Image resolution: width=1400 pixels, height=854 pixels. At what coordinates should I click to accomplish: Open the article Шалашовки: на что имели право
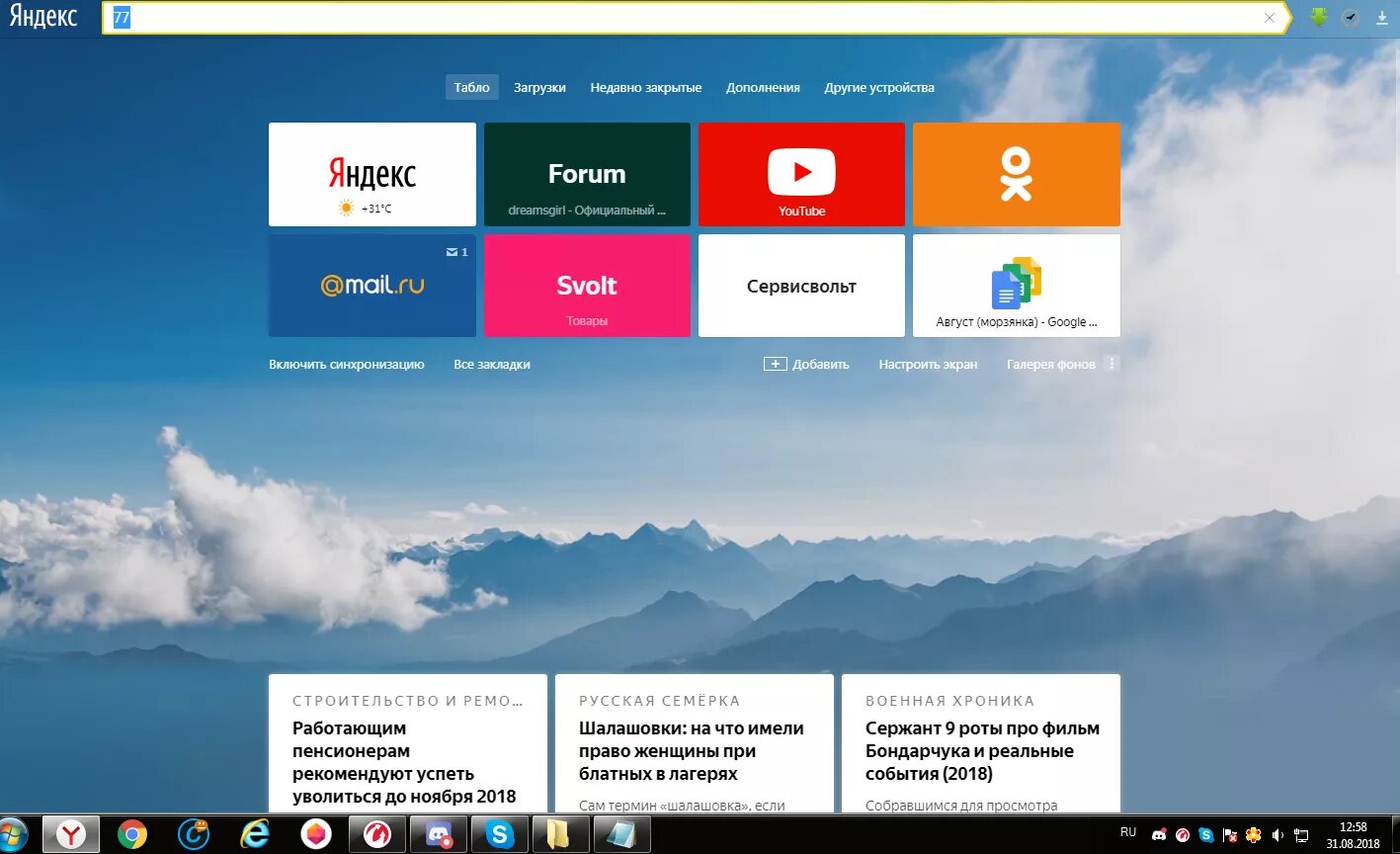[x=692, y=751]
